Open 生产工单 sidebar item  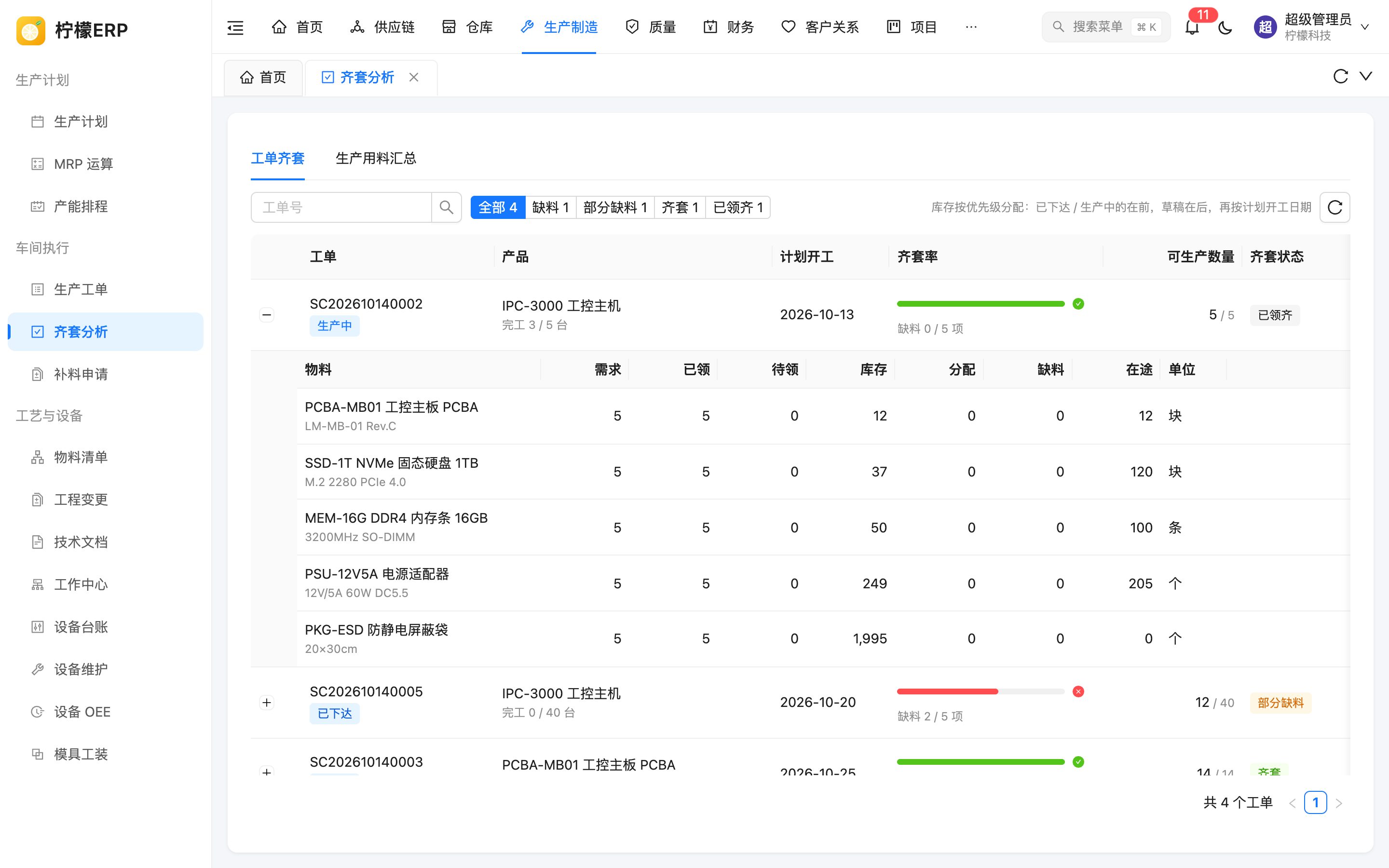pyautogui.click(x=106, y=289)
